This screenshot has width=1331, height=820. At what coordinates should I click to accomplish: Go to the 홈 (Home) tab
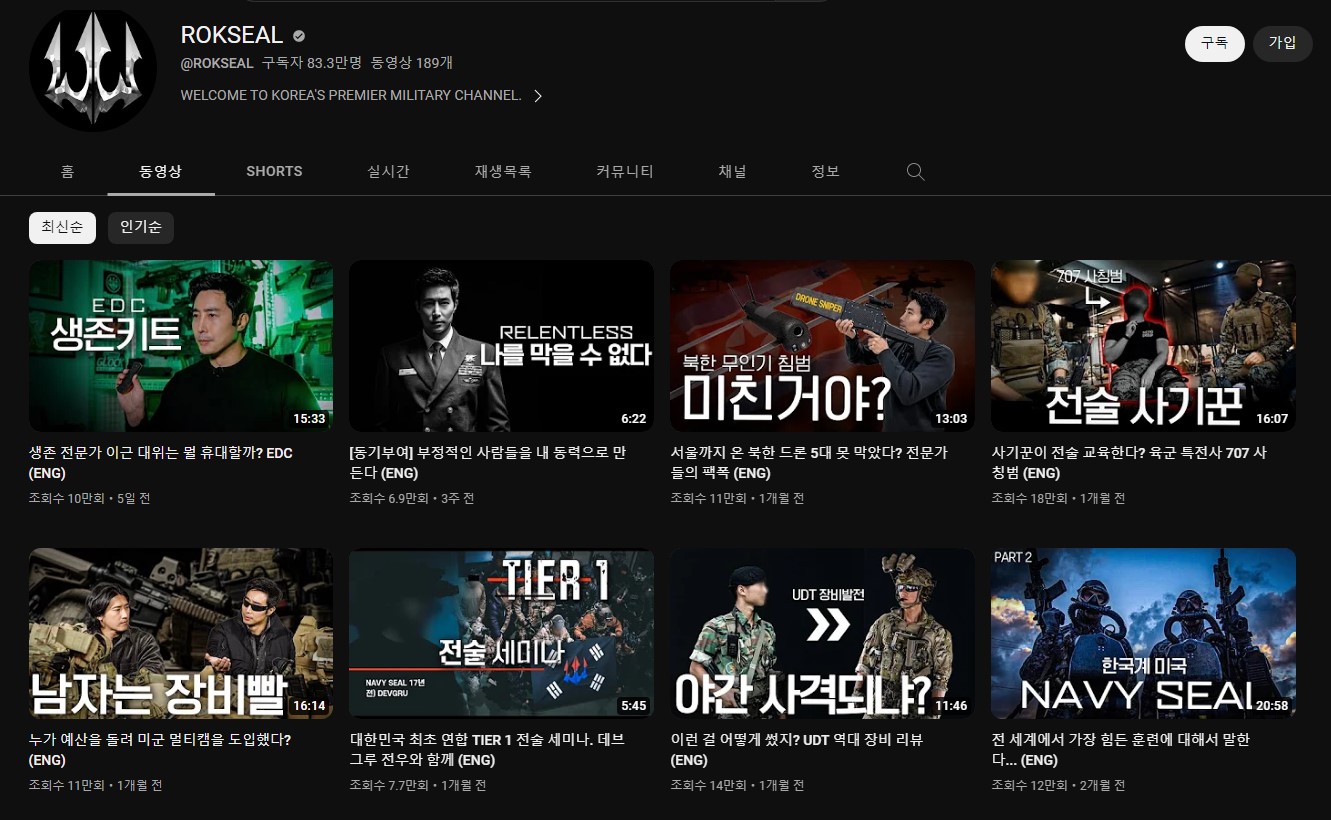pos(67,171)
